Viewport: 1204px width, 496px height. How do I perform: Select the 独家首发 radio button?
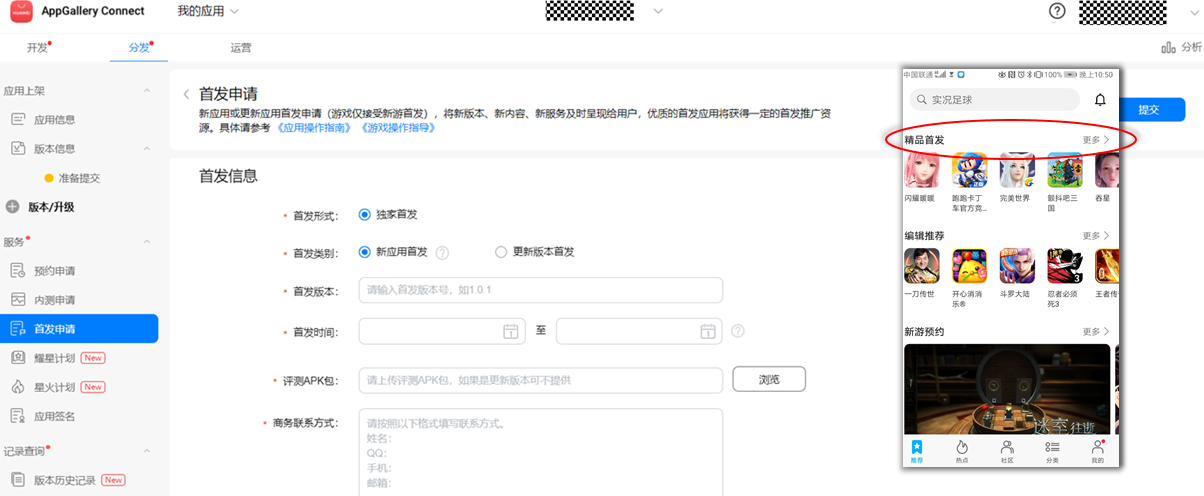click(x=364, y=215)
